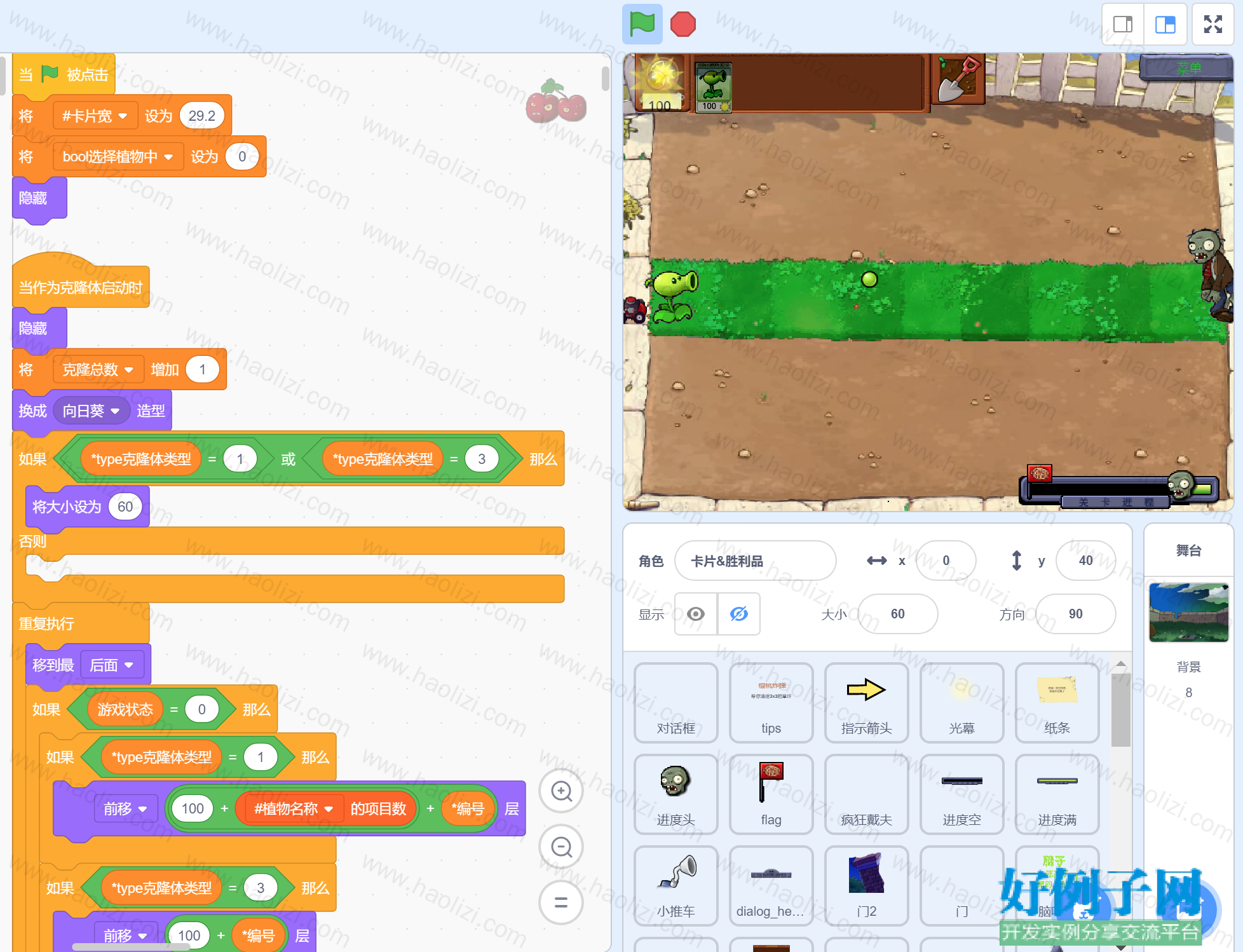The height and width of the screenshot is (952, 1243).
Task: Click the 60 value in 将大小设为 block
Action: (x=125, y=507)
